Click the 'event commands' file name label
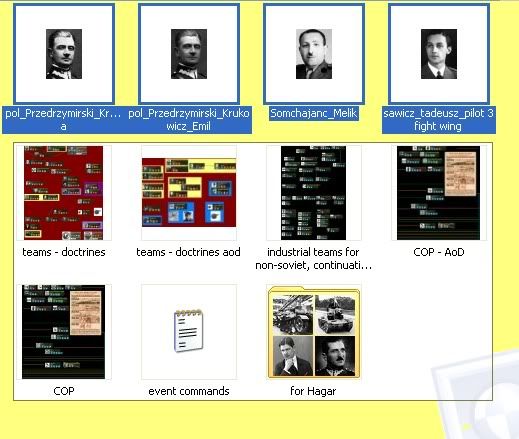 point(189,391)
